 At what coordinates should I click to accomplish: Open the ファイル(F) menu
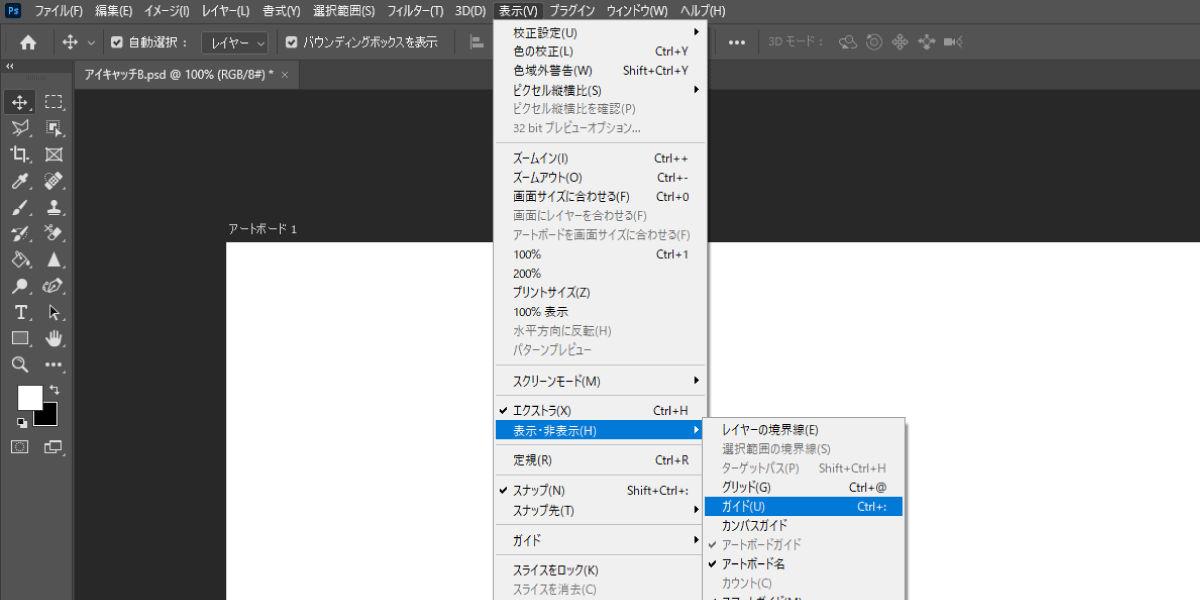tap(58, 11)
